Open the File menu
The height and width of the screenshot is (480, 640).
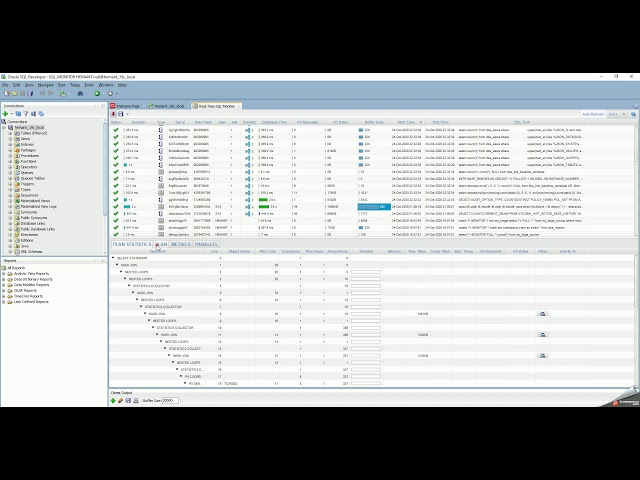point(5,85)
